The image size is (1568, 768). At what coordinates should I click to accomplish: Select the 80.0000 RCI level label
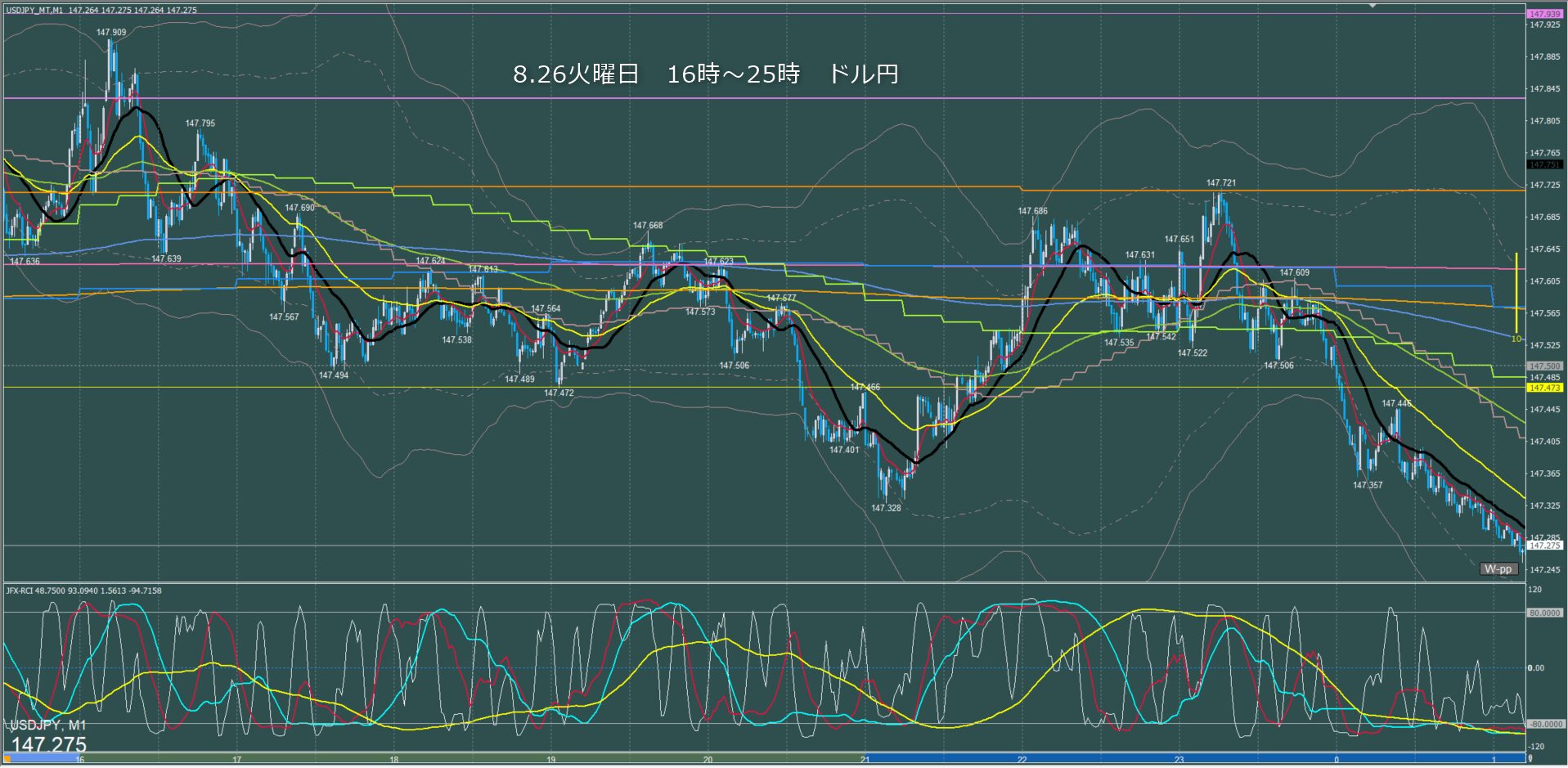(x=1544, y=613)
